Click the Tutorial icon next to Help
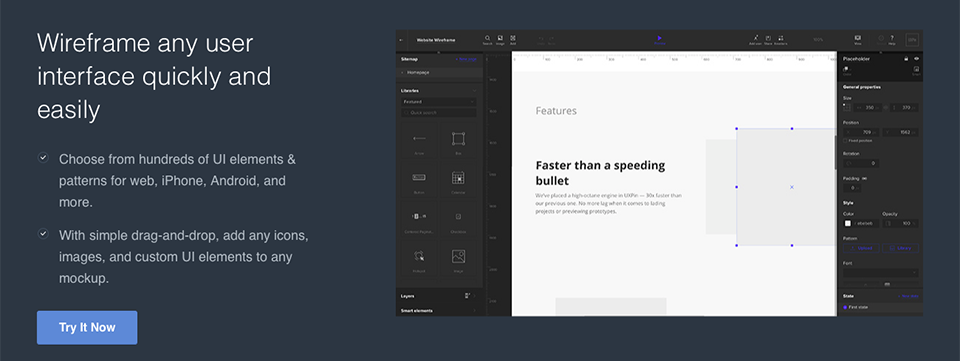 tap(882, 40)
